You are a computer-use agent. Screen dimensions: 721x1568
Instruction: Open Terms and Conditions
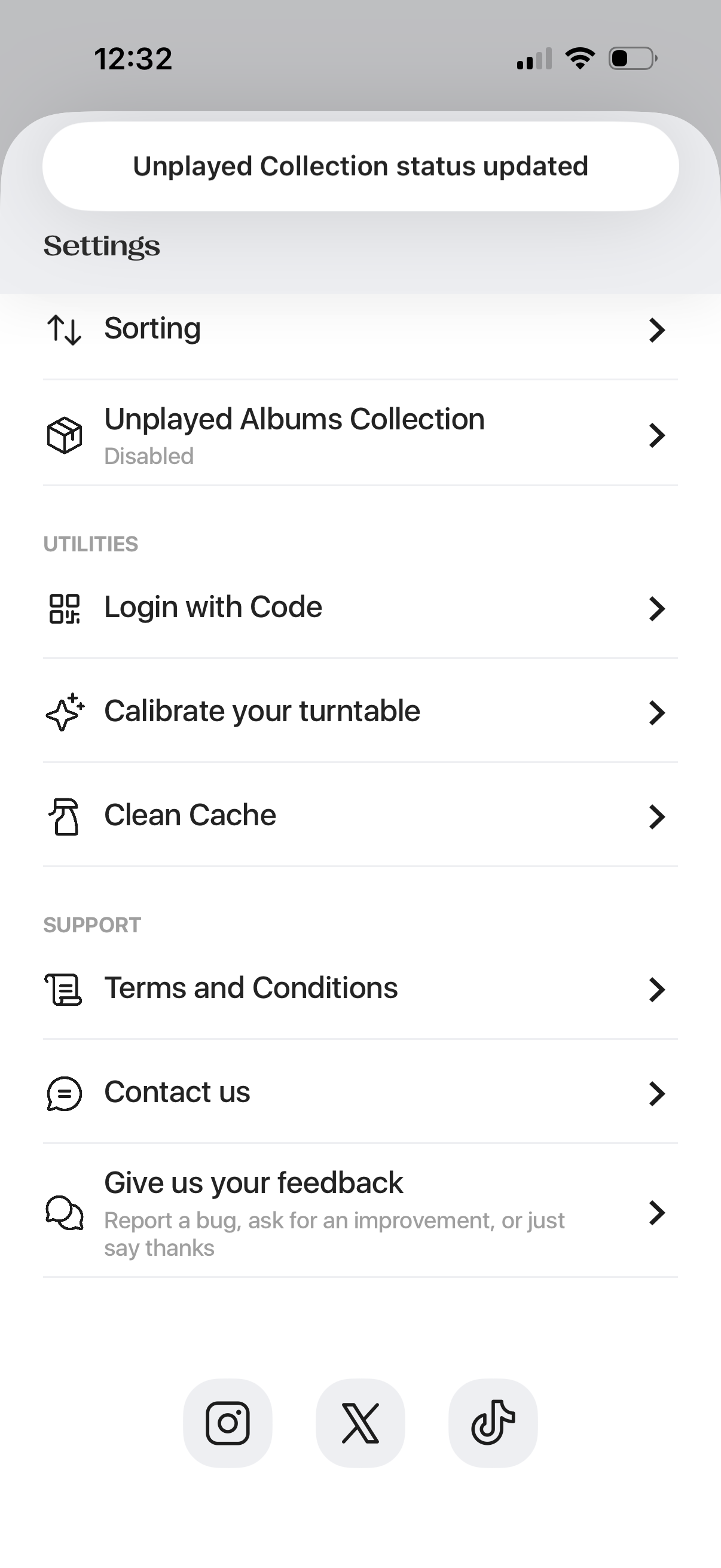(250, 988)
